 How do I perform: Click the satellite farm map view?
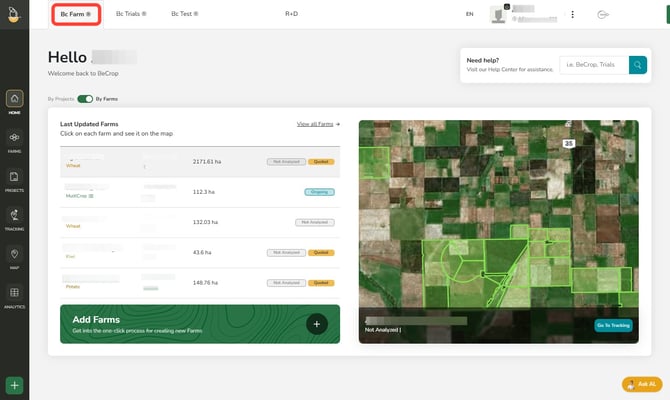[x=499, y=232]
